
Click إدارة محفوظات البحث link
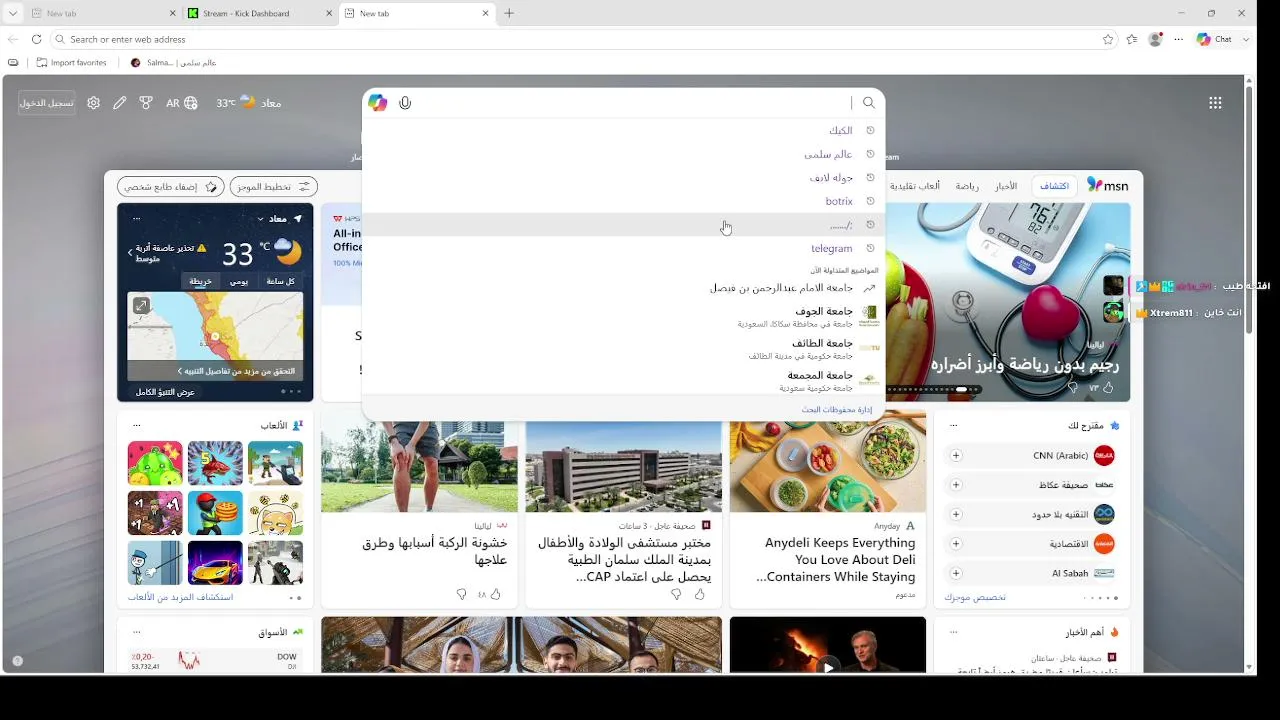837,409
